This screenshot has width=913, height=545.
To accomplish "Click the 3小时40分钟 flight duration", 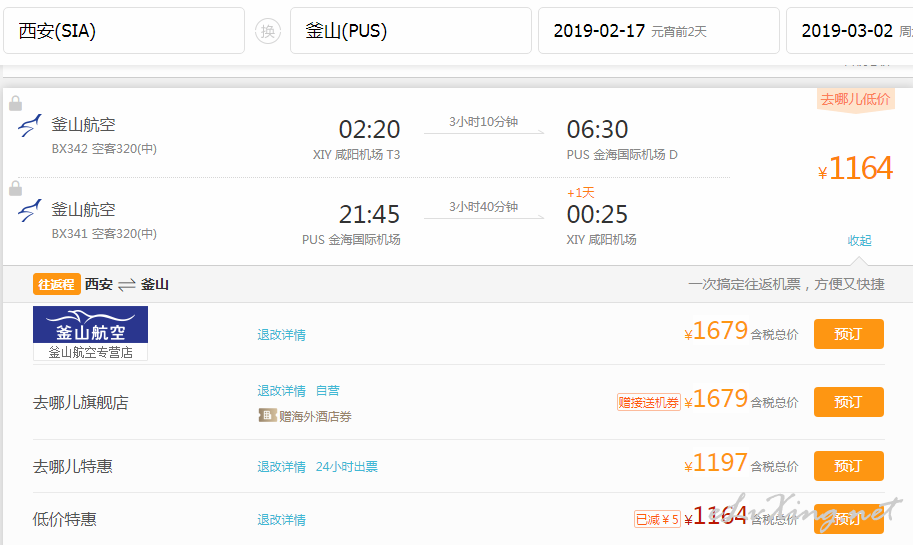I will tap(483, 207).
